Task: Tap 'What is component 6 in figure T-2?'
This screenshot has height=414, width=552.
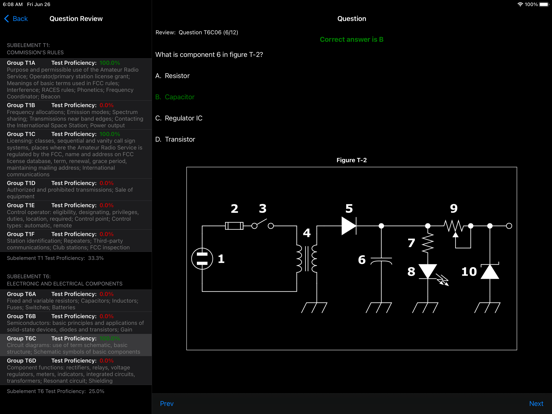Action: [x=209, y=55]
